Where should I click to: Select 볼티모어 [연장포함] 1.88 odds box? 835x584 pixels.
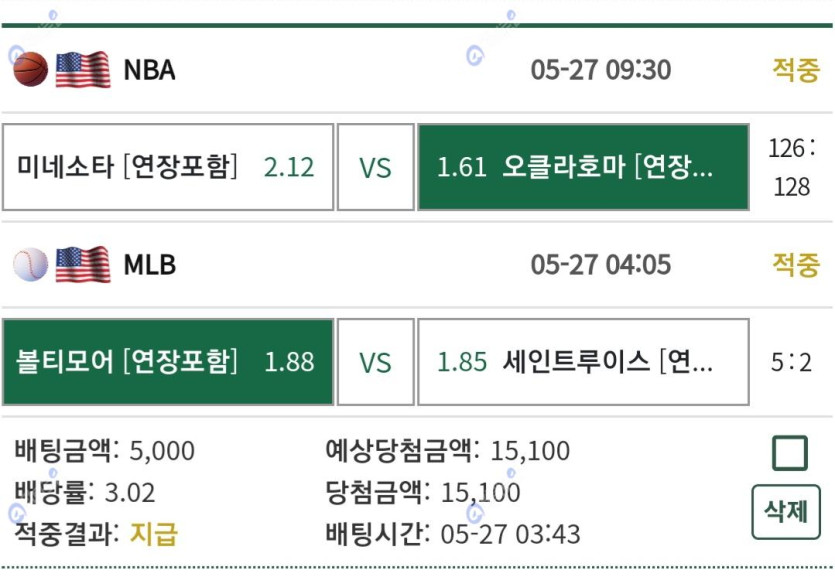click(168, 362)
